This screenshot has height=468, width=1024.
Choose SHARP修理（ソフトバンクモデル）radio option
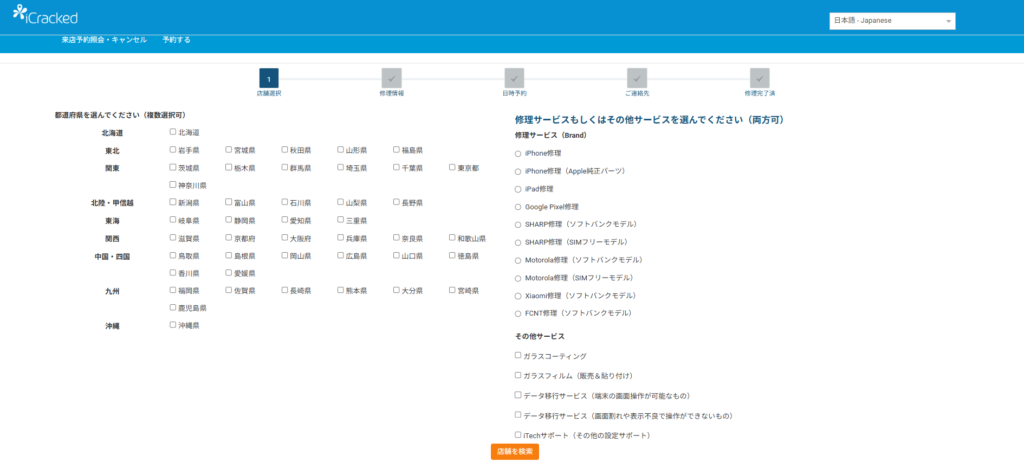(x=518, y=225)
